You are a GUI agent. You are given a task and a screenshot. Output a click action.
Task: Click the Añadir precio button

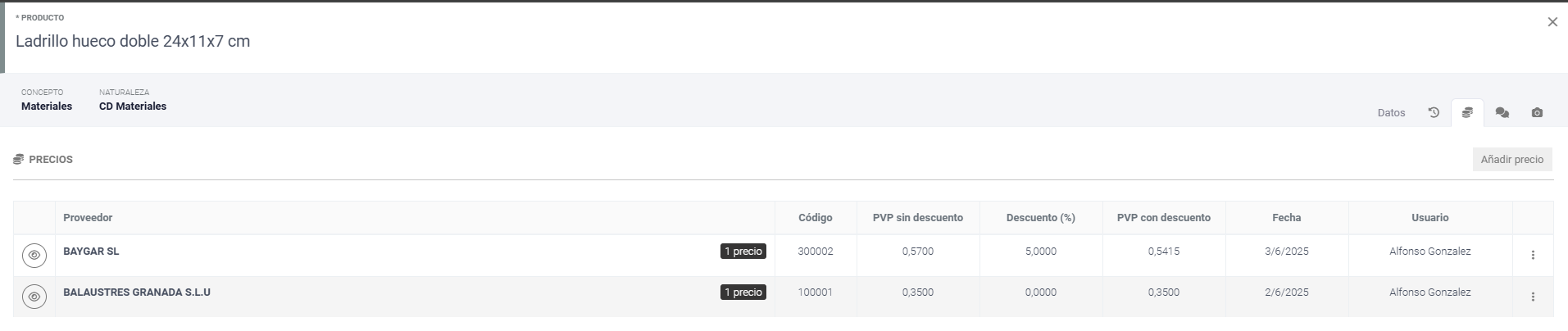1511,160
